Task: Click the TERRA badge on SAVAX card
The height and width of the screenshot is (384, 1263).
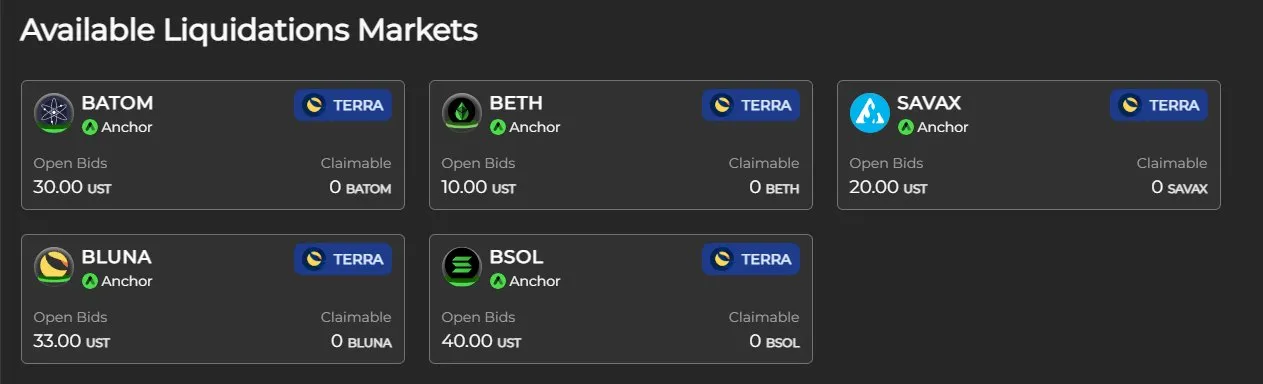Action: 1159,105
